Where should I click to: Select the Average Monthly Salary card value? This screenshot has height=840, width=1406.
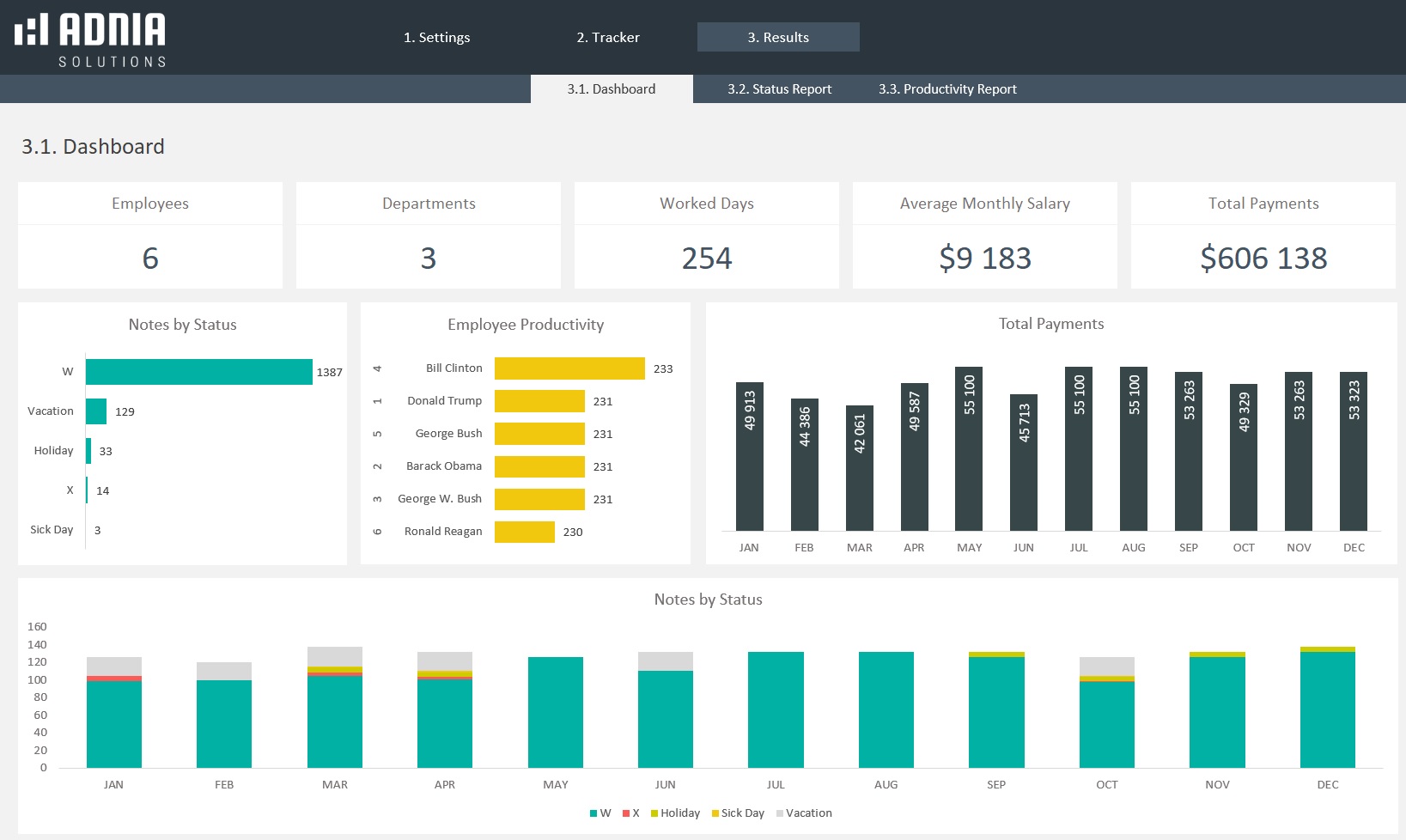[x=984, y=258]
